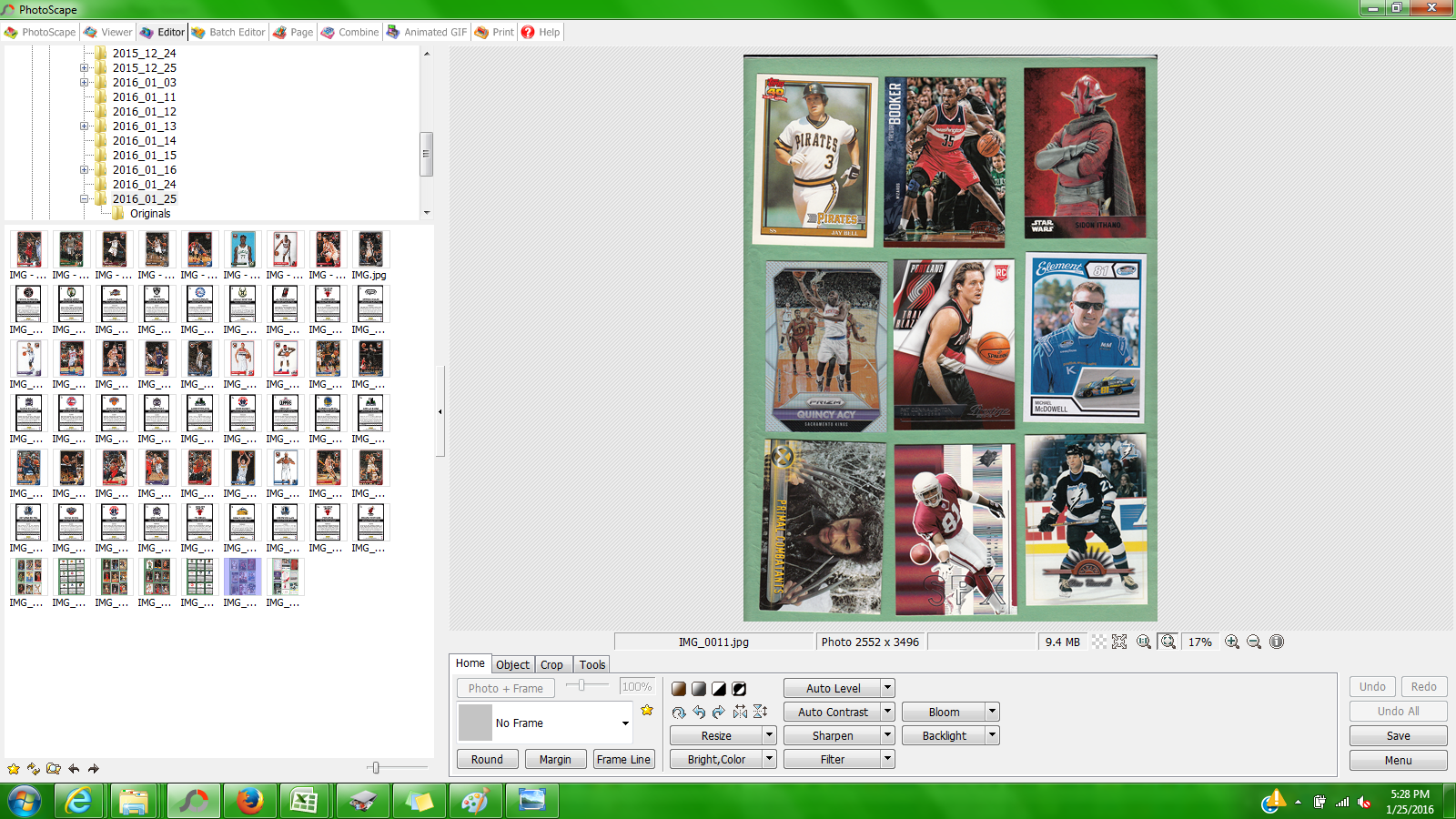Go to the previous photo arrow
This screenshot has width=1456, height=819.
[x=74, y=769]
